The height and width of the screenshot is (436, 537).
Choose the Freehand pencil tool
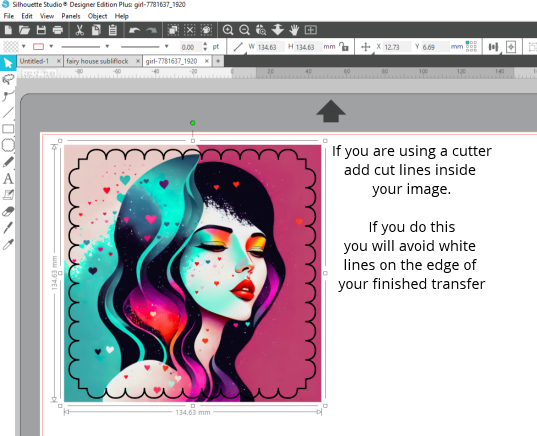point(8,162)
